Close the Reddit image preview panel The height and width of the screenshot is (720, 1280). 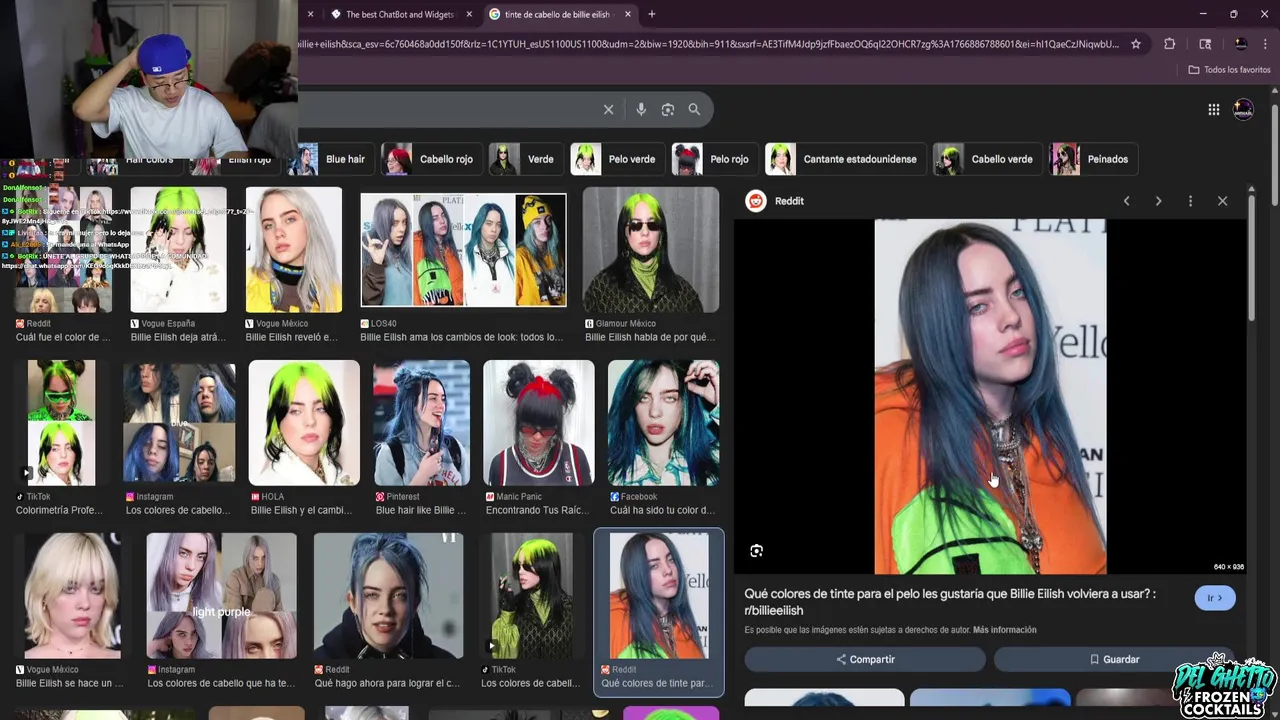click(x=1222, y=201)
